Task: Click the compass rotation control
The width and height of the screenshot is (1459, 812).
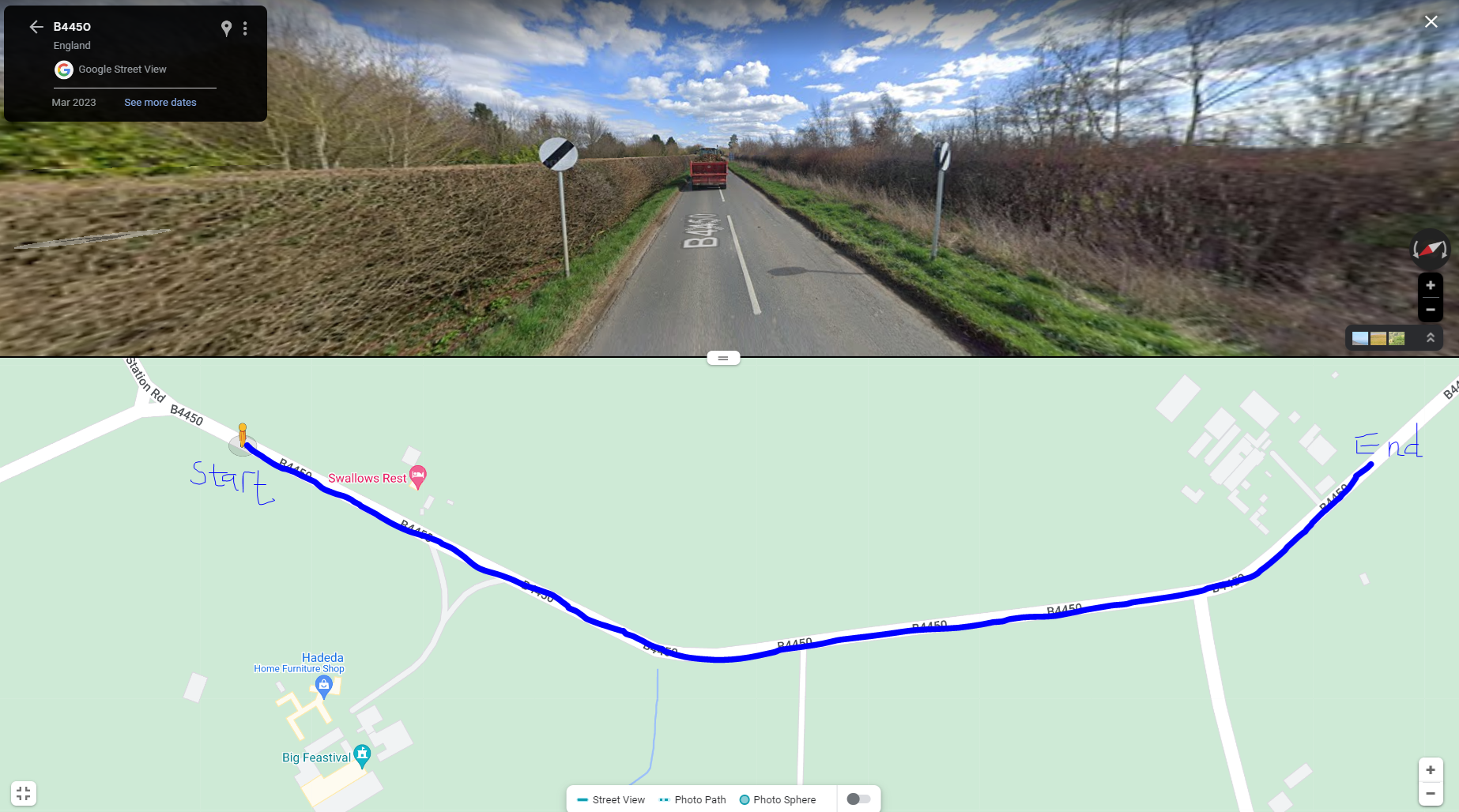Action: pos(1430,250)
